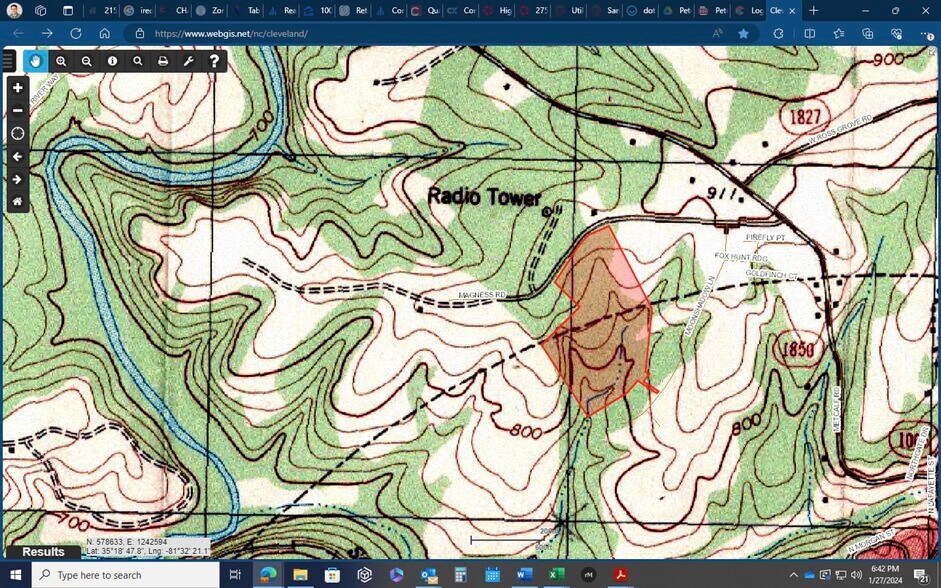The height and width of the screenshot is (588, 941).
Task: Open the Windows Start menu
Action: [x=16, y=575]
